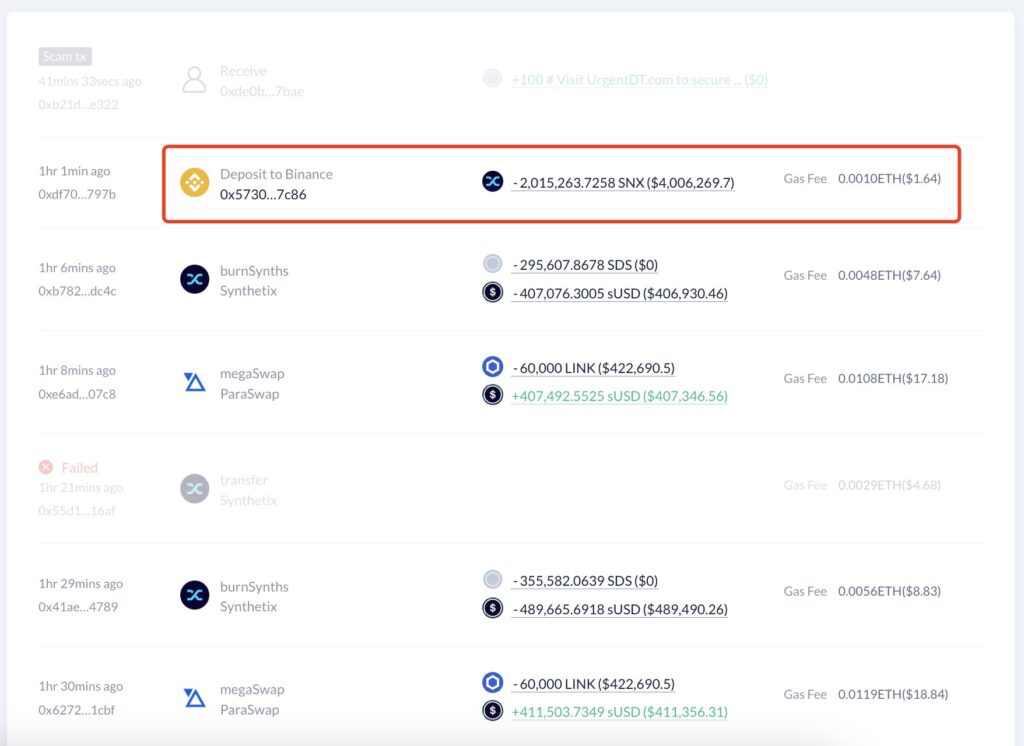Click the Binance logo icon
The image size is (1024, 746).
[x=194, y=183]
